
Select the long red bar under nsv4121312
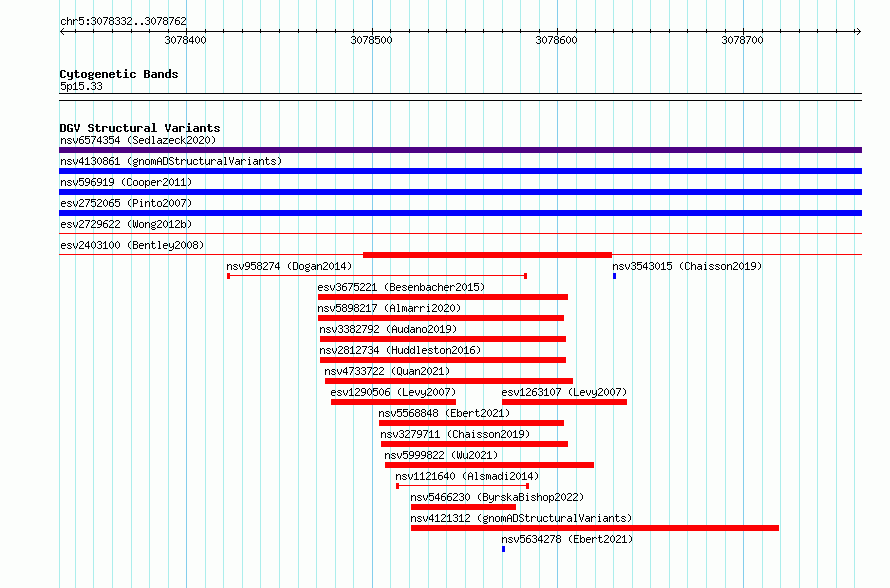[595, 528]
